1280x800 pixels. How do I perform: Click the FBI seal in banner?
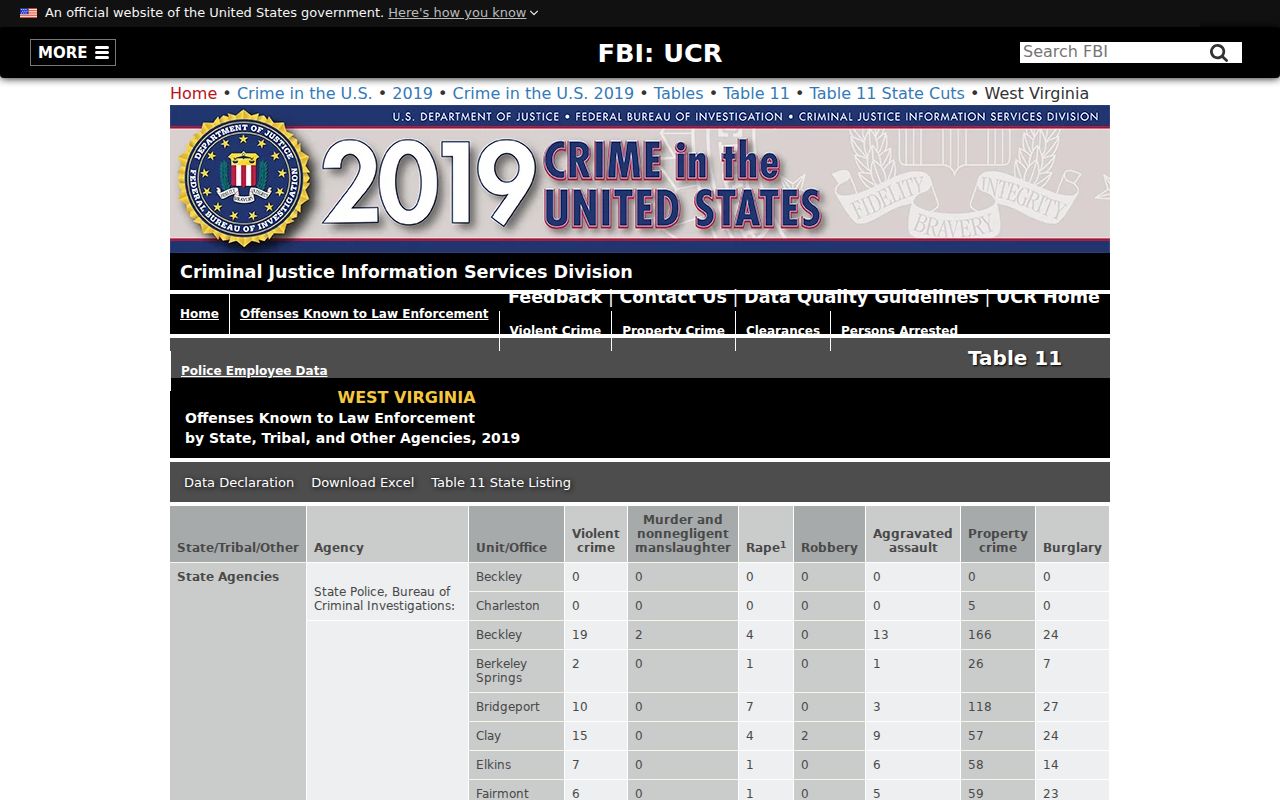coord(244,179)
